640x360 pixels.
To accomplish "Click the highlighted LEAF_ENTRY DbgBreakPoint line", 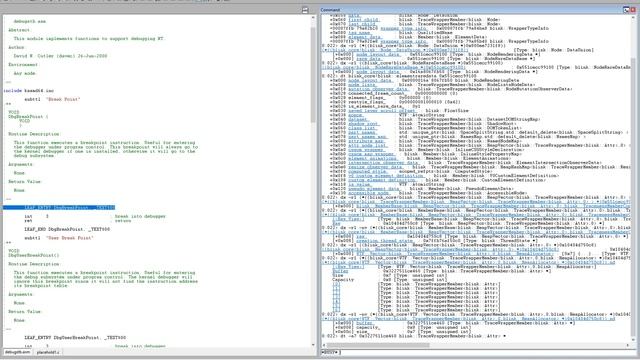I will pos(59,207).
